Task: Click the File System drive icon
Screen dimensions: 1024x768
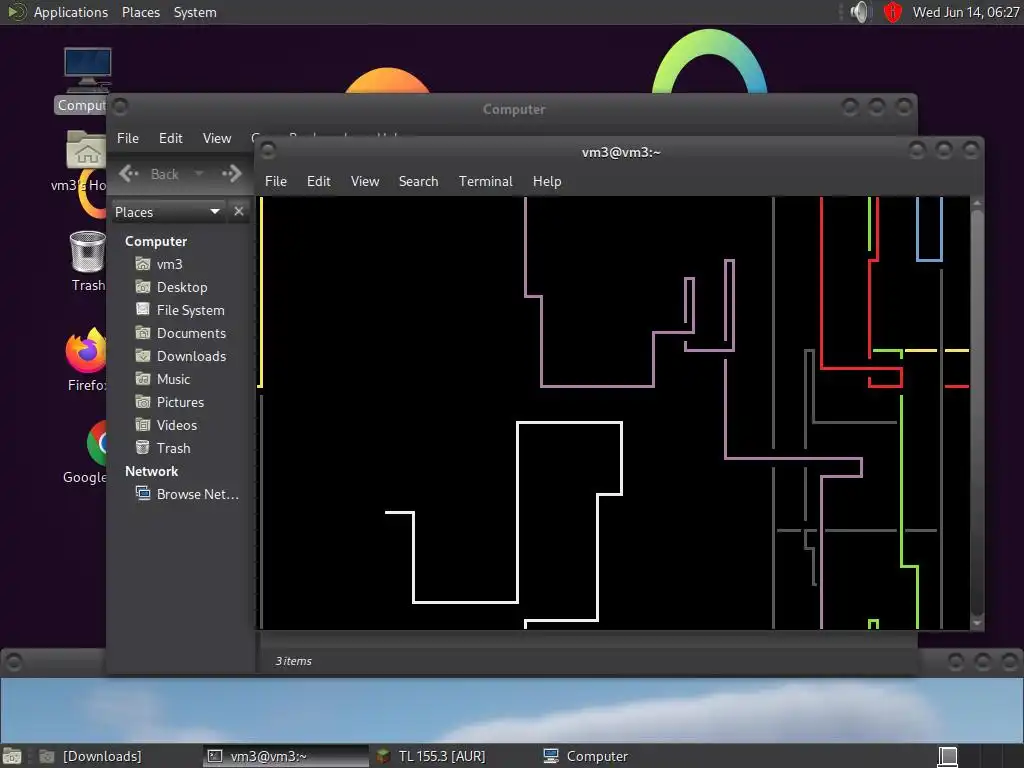Action: [x=142, y=309]
